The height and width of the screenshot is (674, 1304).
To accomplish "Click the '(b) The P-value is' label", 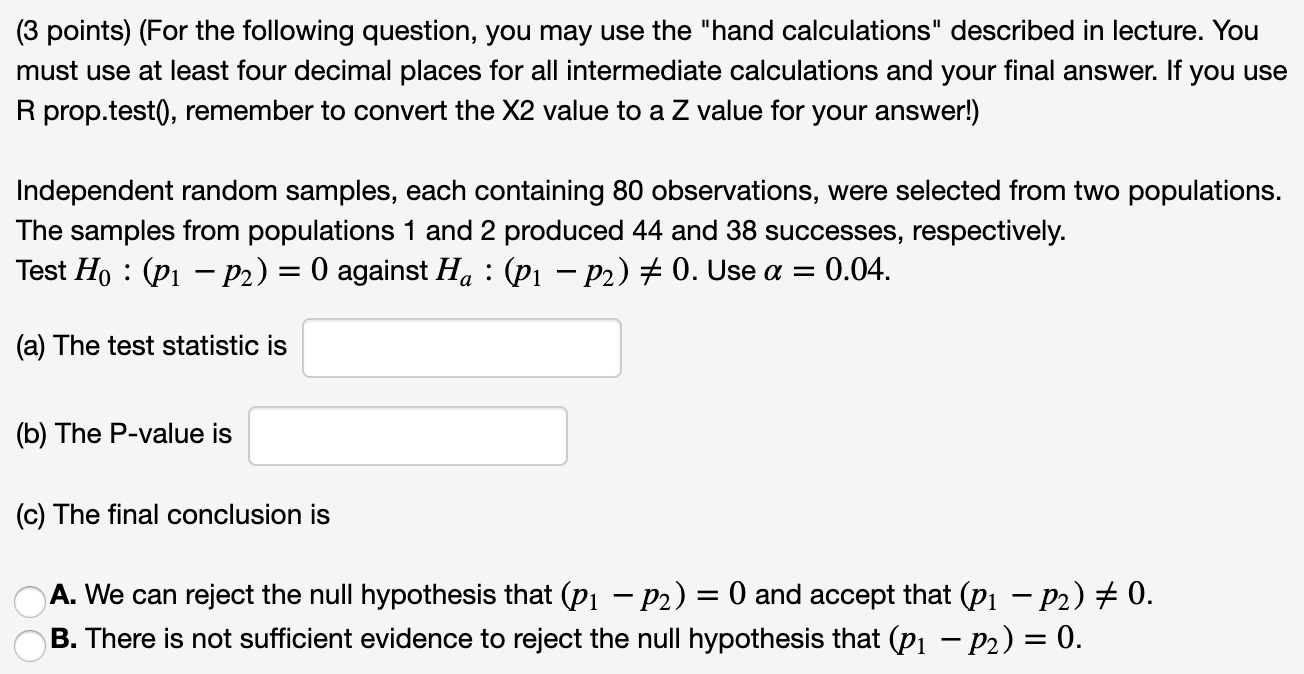I will (x=125, y=434).
